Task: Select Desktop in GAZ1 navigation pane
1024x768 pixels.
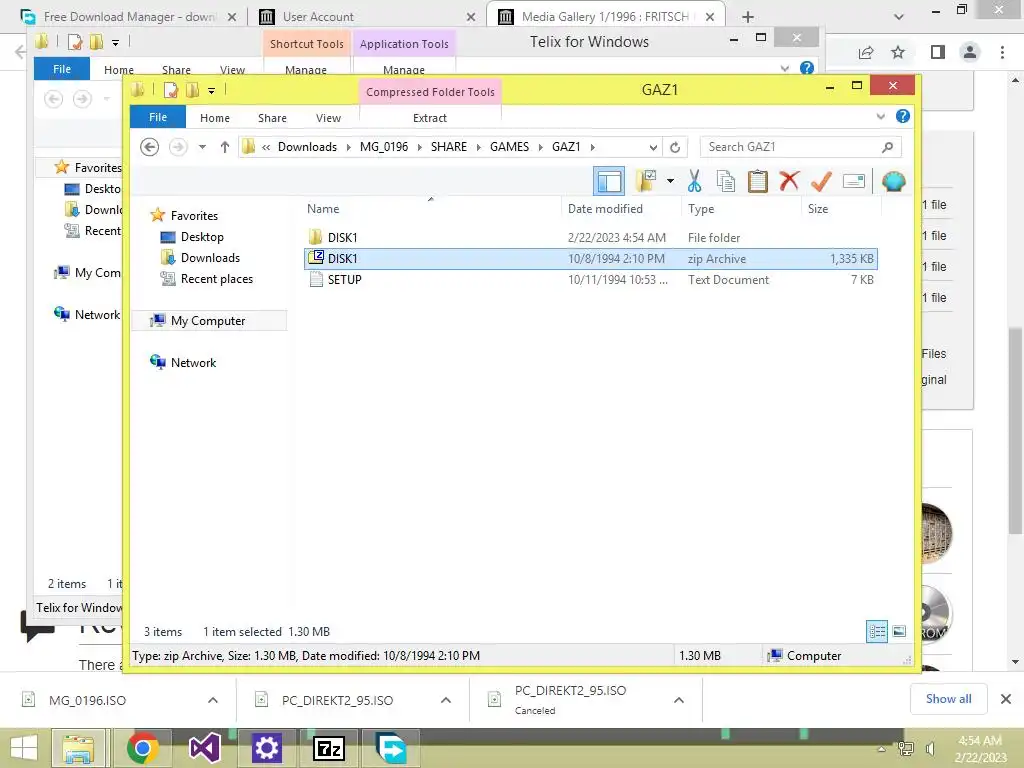Action: tap(202, 236)
